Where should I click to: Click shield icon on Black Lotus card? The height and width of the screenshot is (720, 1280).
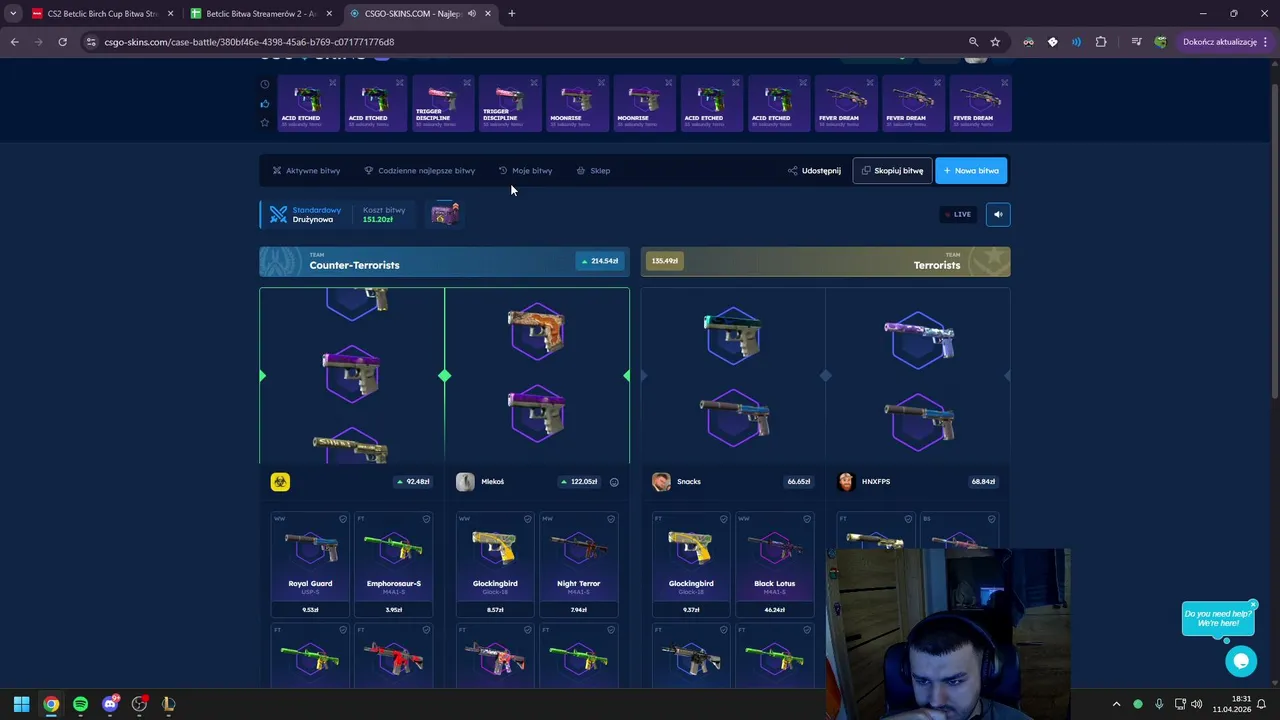[x=807, y=519]
